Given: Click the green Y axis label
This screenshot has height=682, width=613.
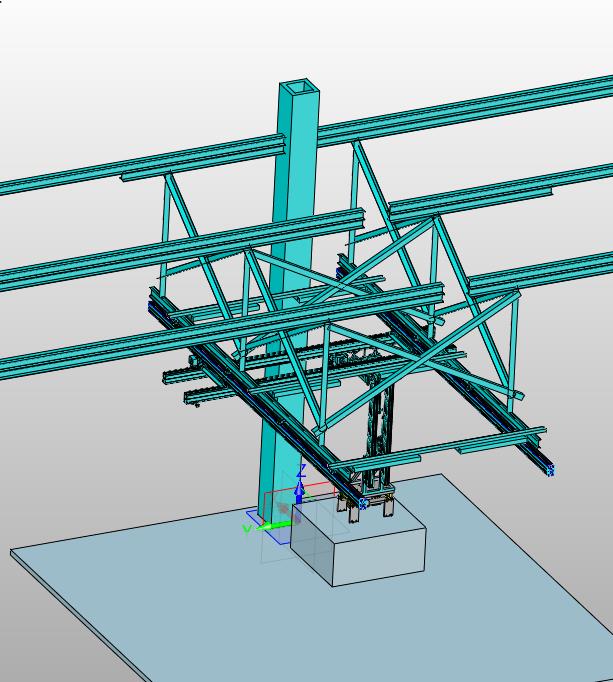Looking at the screenshot, I should tap(247, 529).
